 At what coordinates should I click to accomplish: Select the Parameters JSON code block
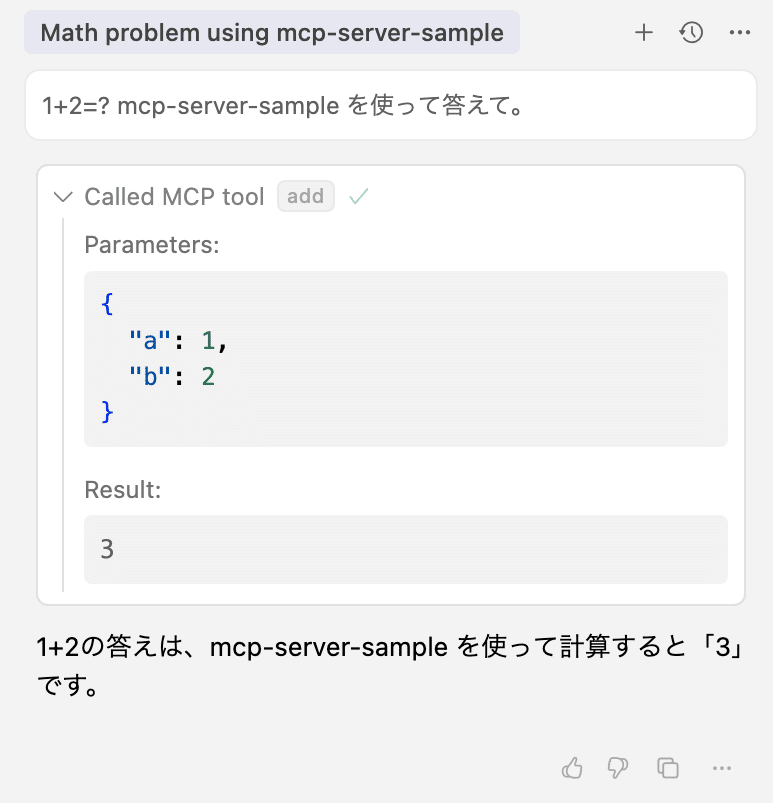(405, 358)
